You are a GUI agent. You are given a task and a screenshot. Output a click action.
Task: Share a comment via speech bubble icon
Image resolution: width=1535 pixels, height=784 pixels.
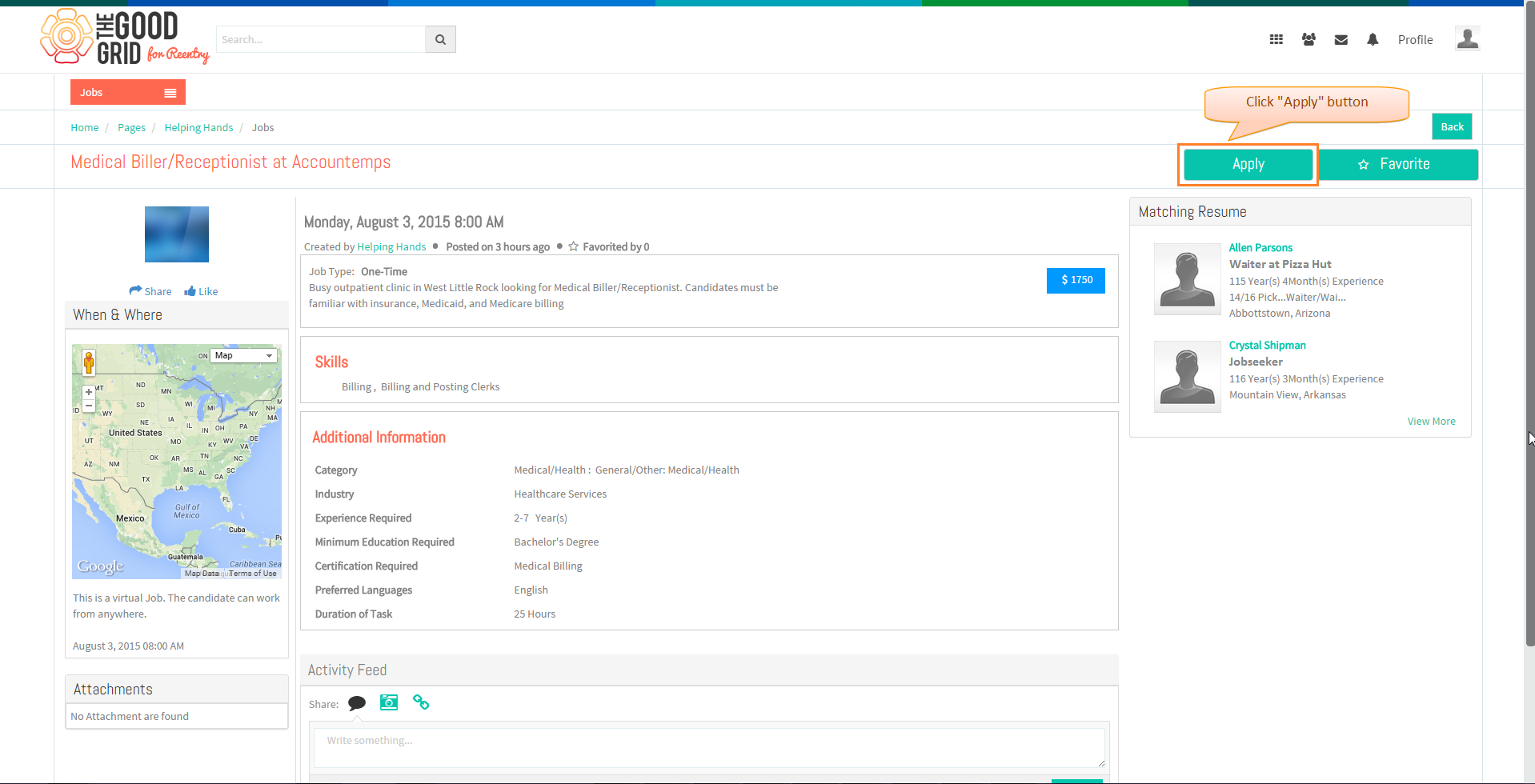(x=357, y=702)
